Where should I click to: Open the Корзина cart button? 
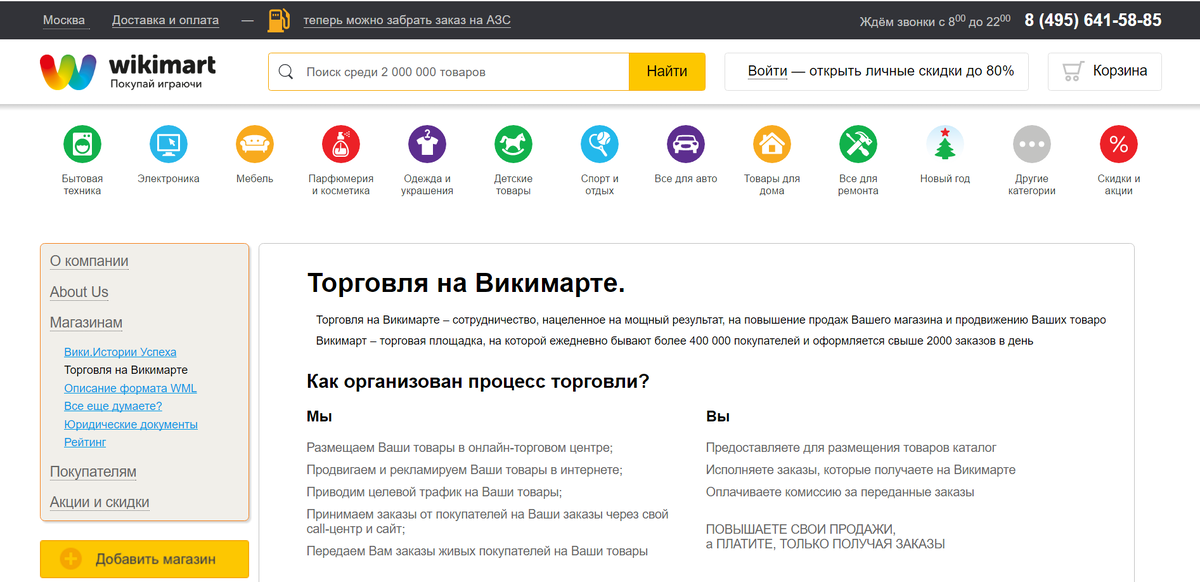[x=1105, y=72]
